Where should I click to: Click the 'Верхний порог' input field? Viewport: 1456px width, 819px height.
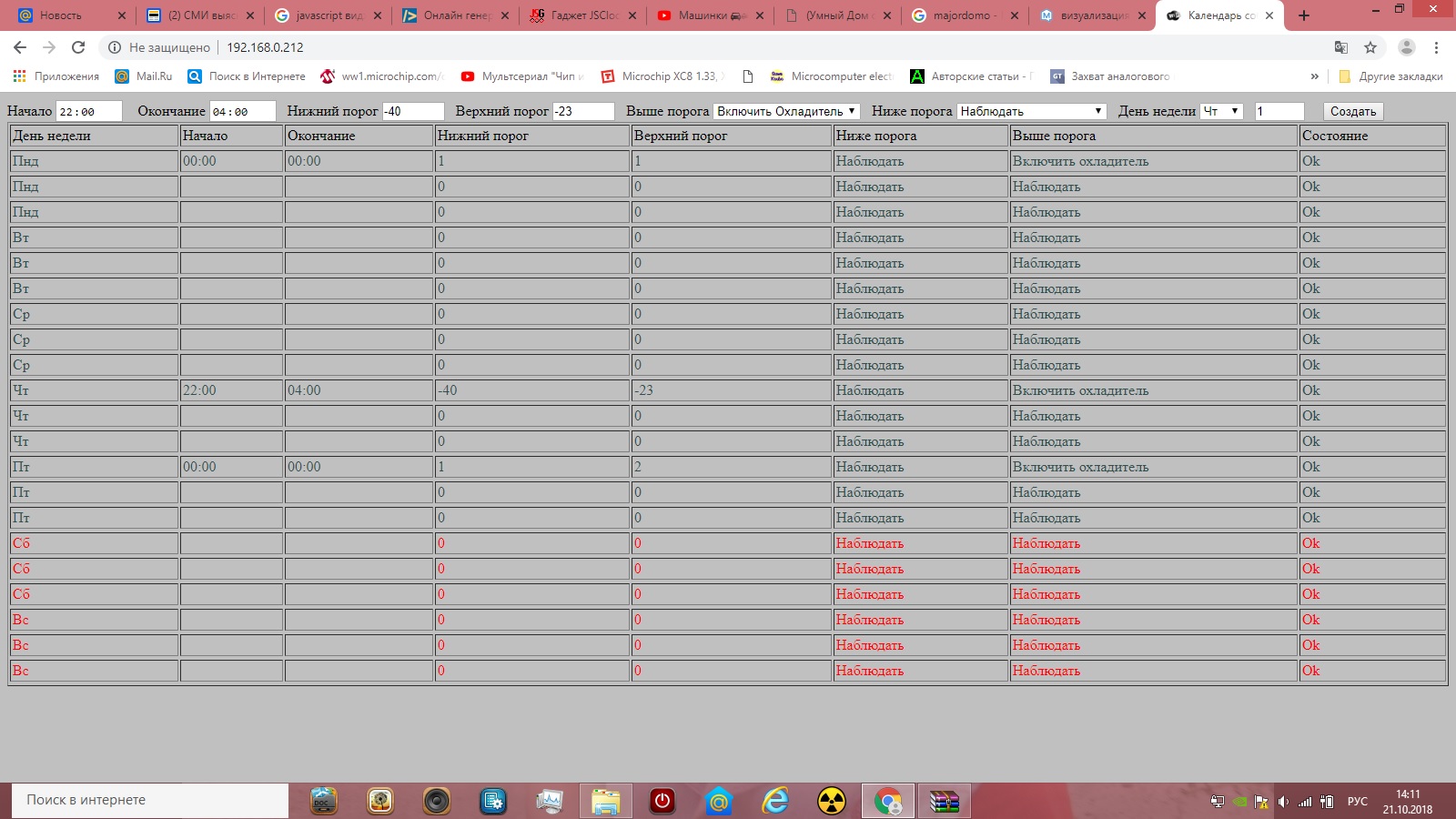tap(584, 111)
